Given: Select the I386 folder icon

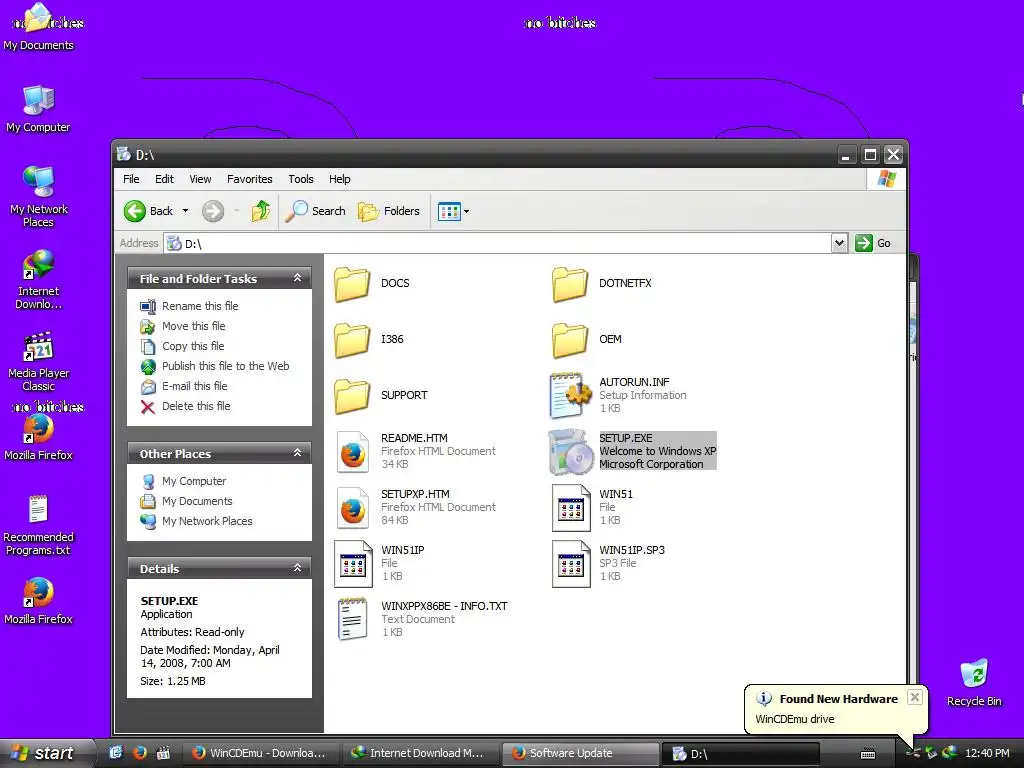Looking at the screenshot, I should (353, 340).
